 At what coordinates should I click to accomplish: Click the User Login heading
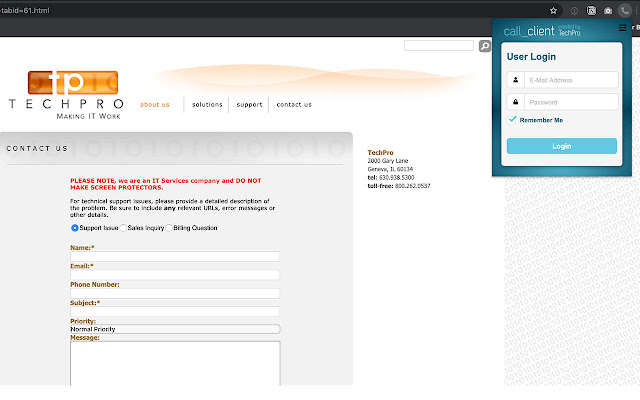pos(531,57)
